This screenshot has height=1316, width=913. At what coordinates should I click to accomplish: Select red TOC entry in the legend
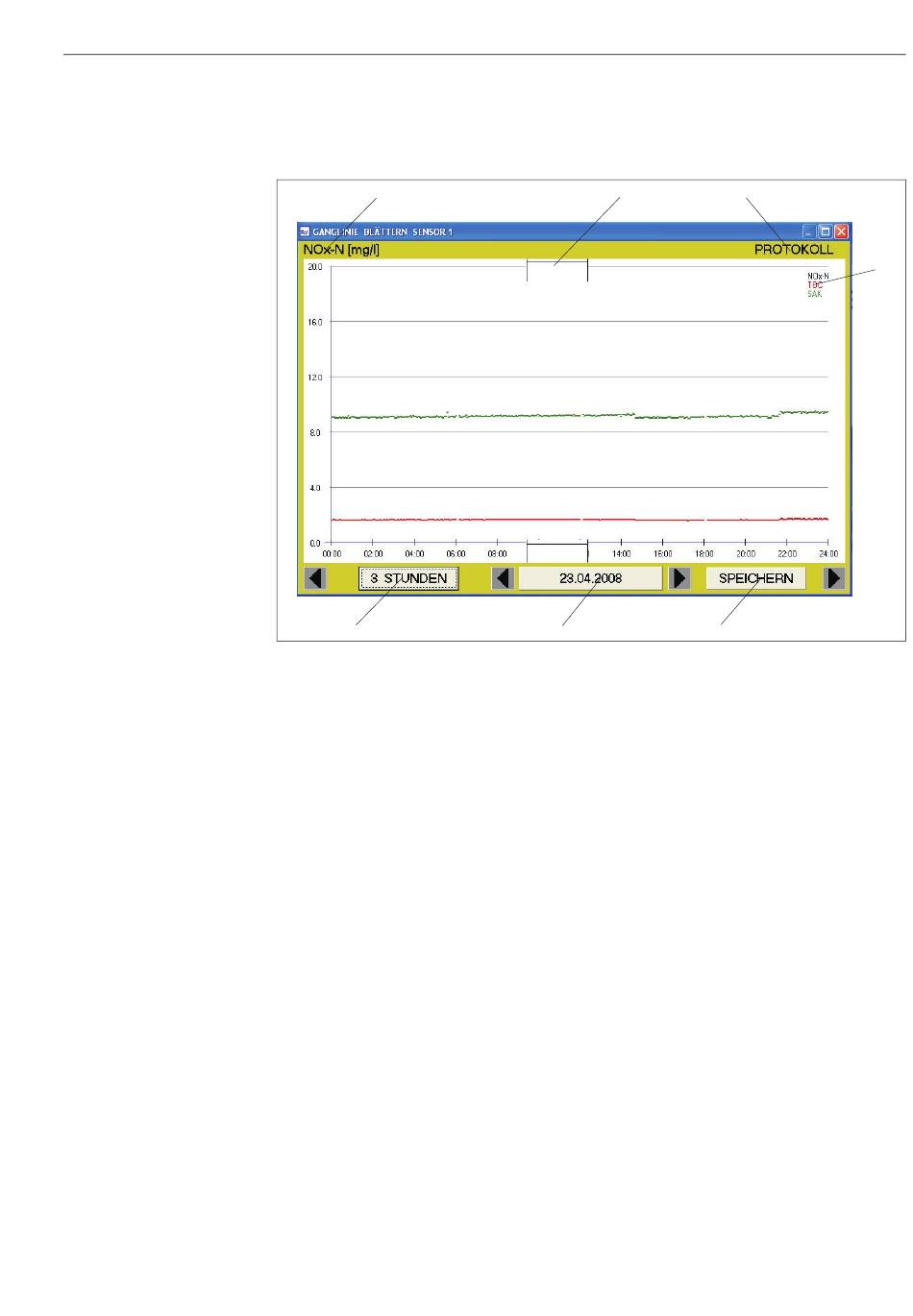[x=814, y=285]
